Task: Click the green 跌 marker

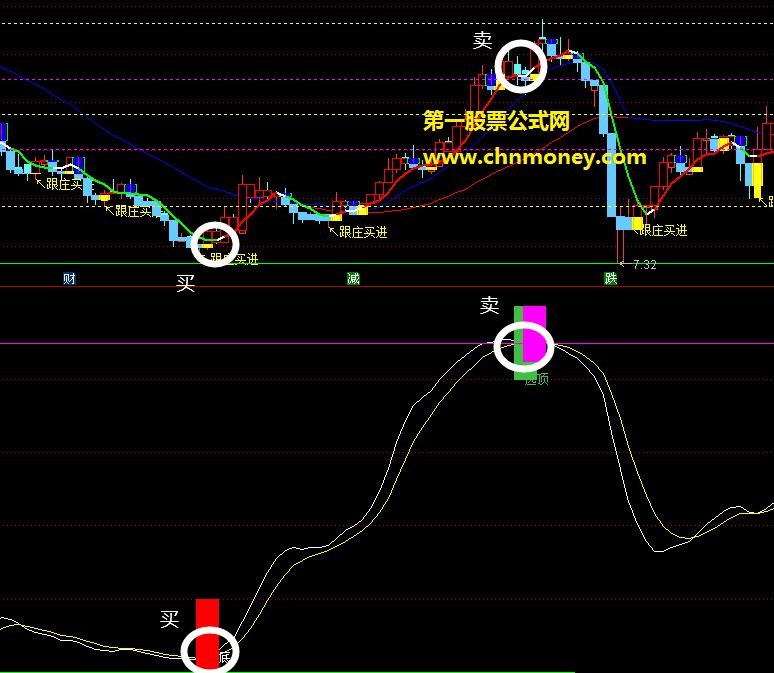Action: click(x=611, y=278)
